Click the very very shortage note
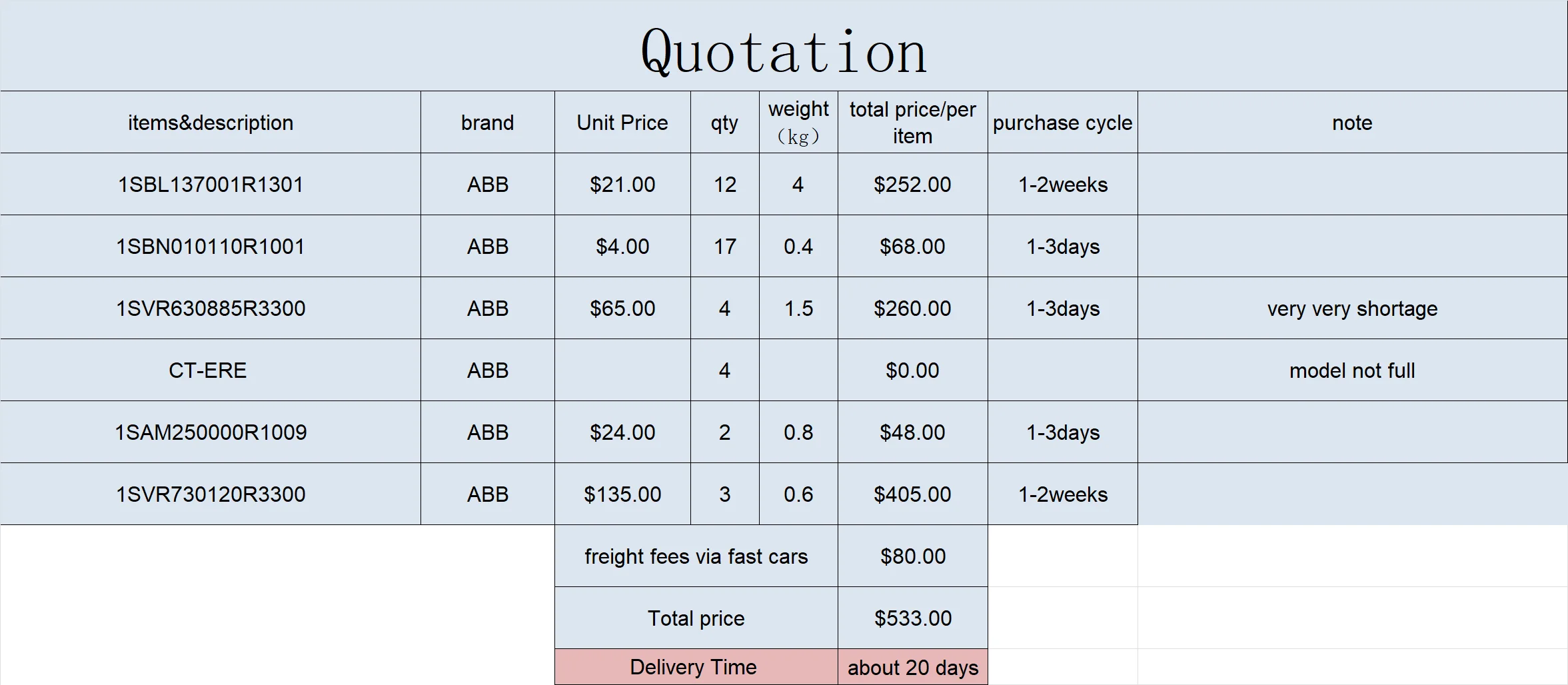This screenshot has width=1568, height=685. coord(1353,309)
